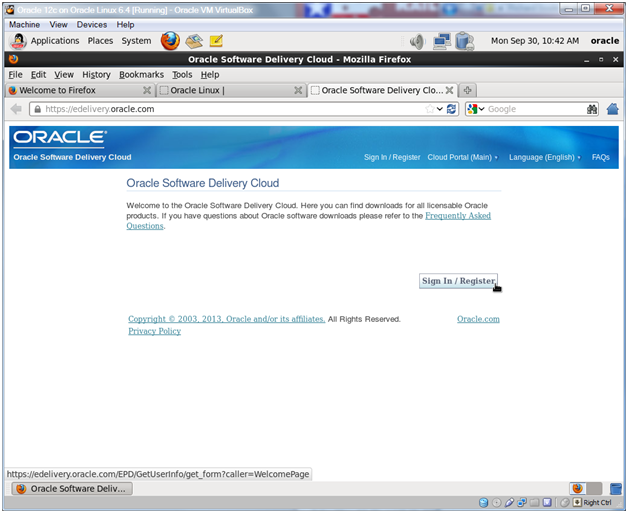
Task: Open the Language (English) dropdown
Action: tap(544, 157)
